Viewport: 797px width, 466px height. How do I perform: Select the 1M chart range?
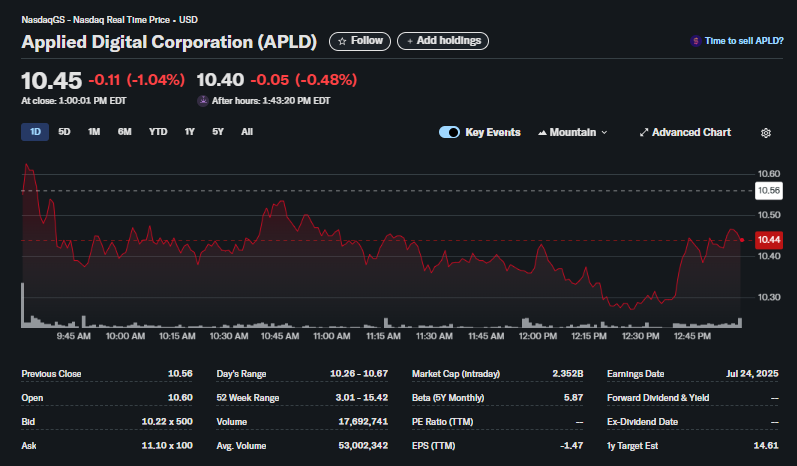(94, 132)
